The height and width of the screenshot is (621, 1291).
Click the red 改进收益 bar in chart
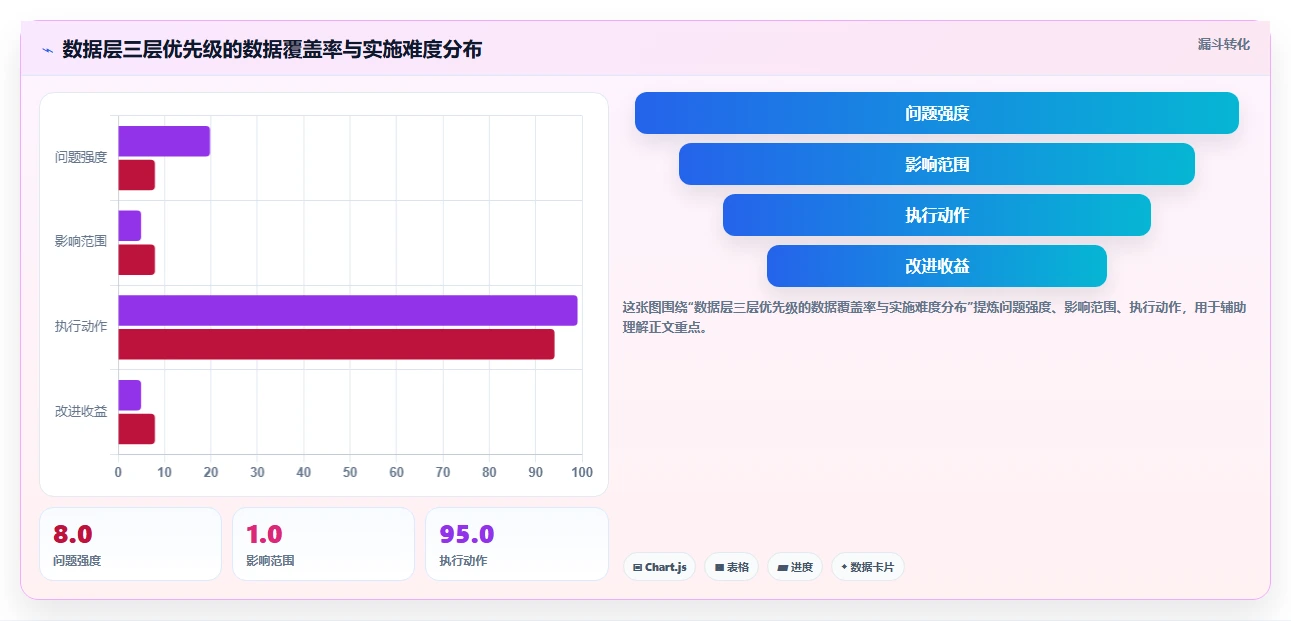tap(136, 429)
